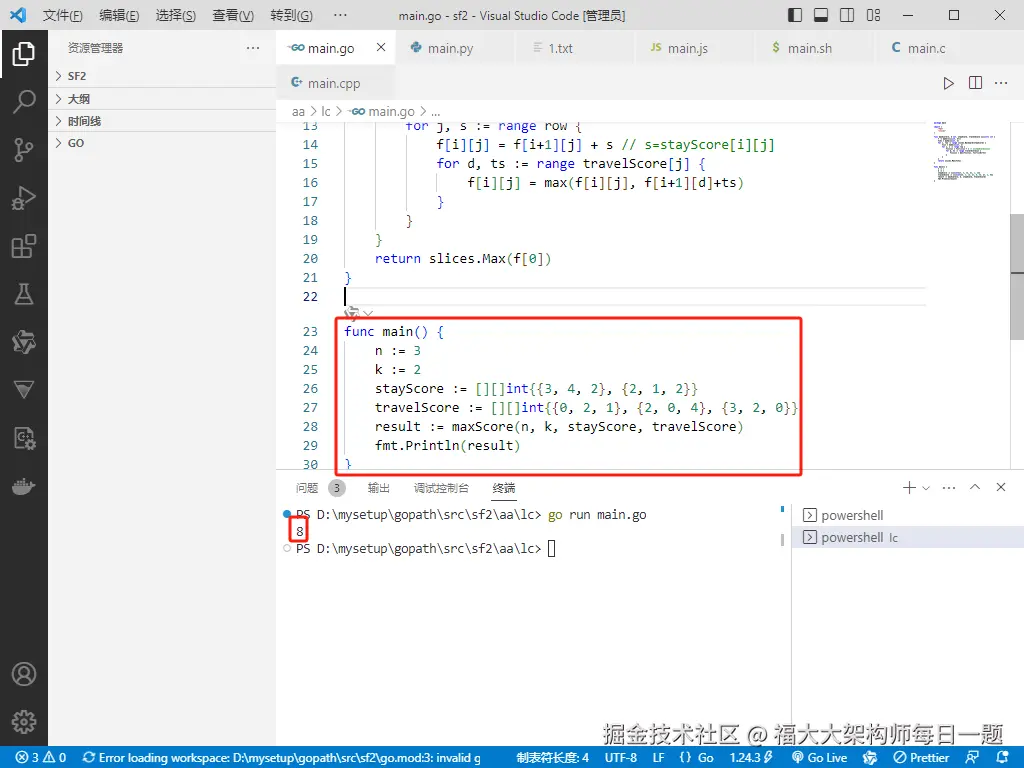This screenshot has width=1024, height=768.
Task: Close the terminal panel
Action: click(1000, 487)
